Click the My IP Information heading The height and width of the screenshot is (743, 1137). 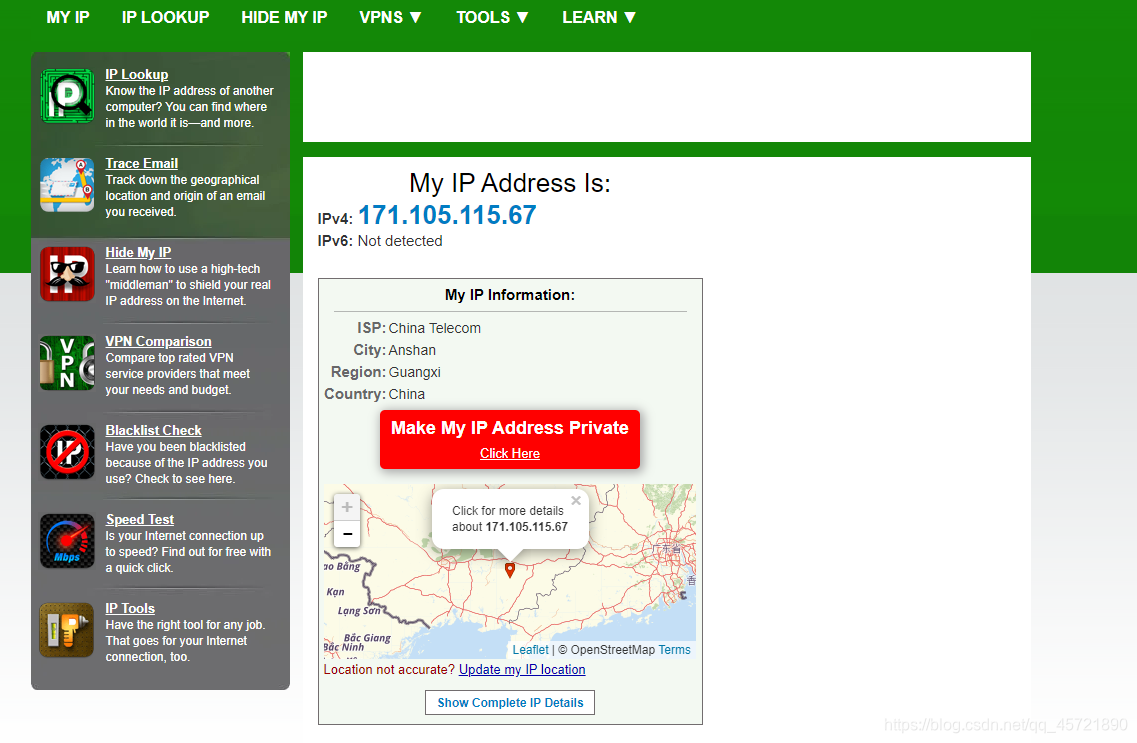click(510, 295)
